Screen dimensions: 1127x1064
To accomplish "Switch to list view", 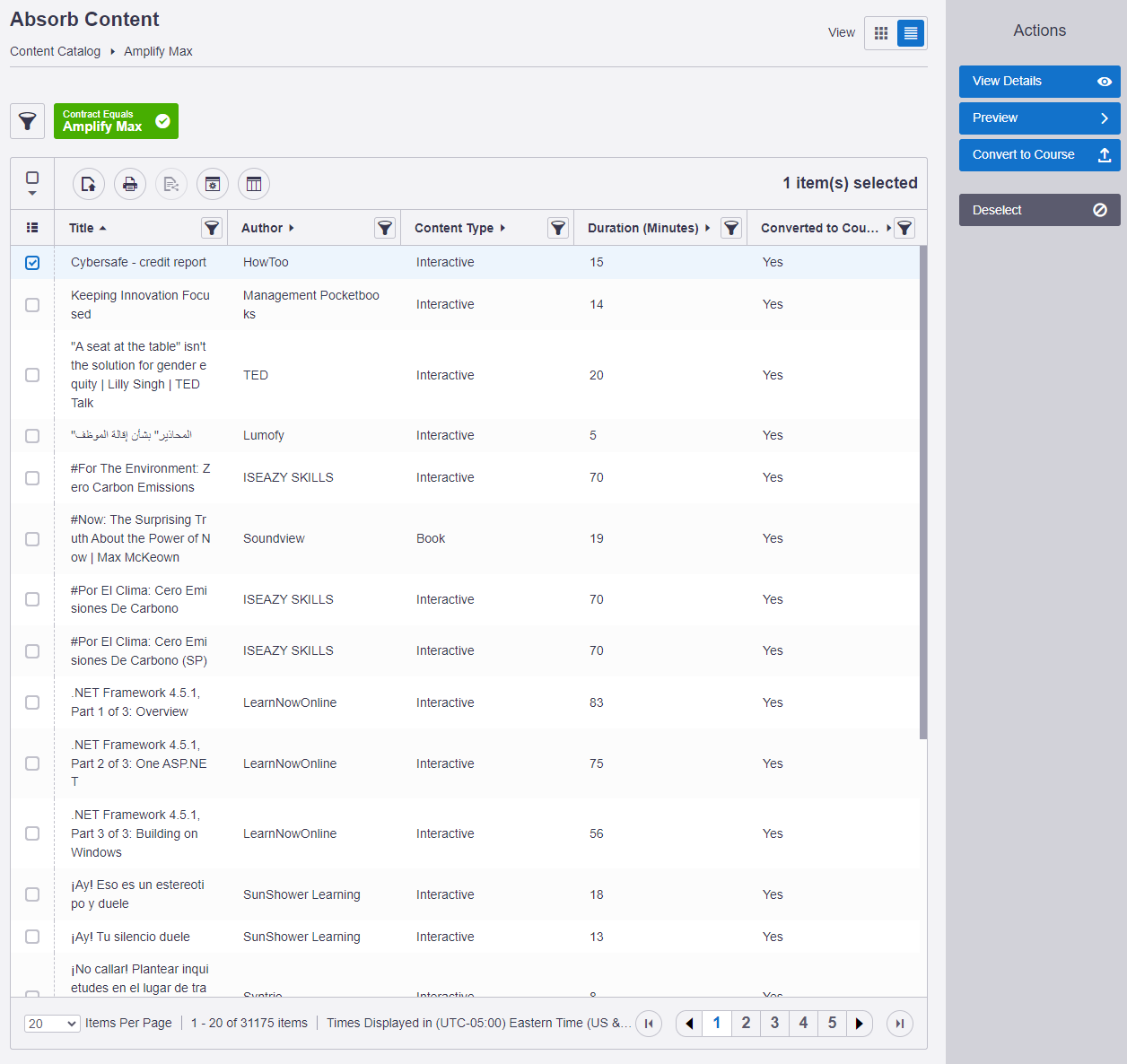I will (x=911, y=33).
